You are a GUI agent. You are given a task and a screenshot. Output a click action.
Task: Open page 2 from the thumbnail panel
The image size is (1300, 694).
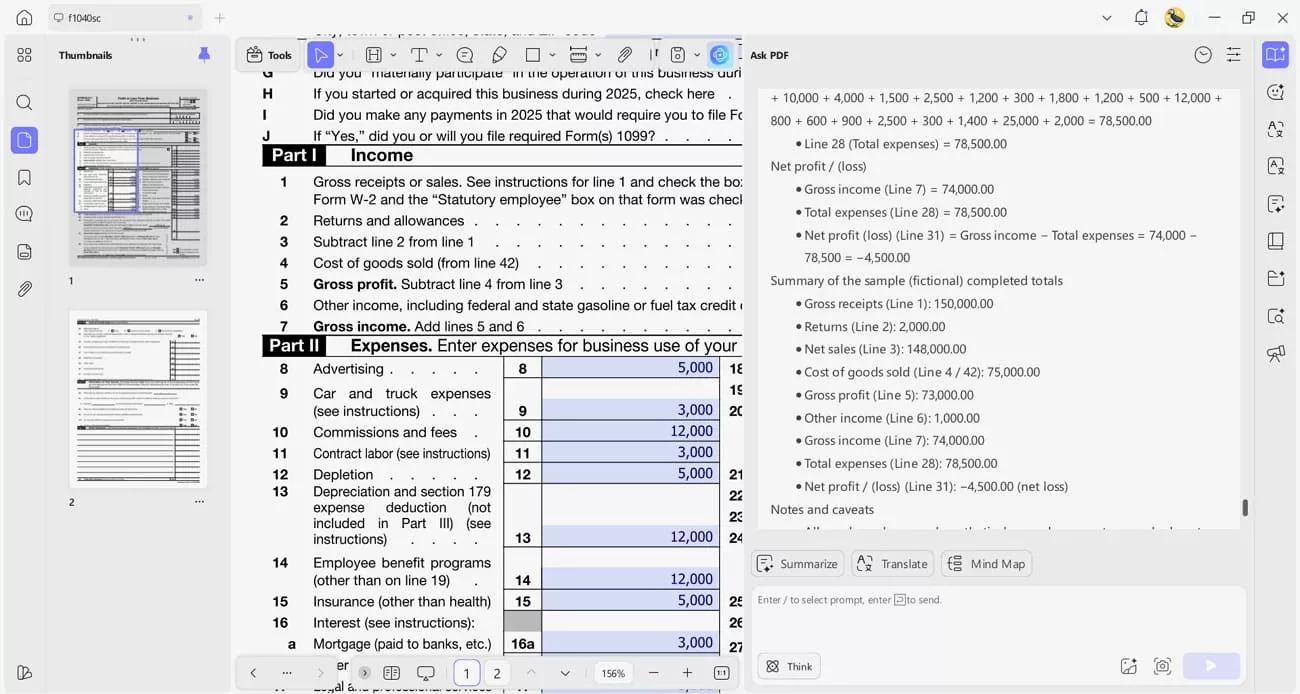click(x=137, y=398)
